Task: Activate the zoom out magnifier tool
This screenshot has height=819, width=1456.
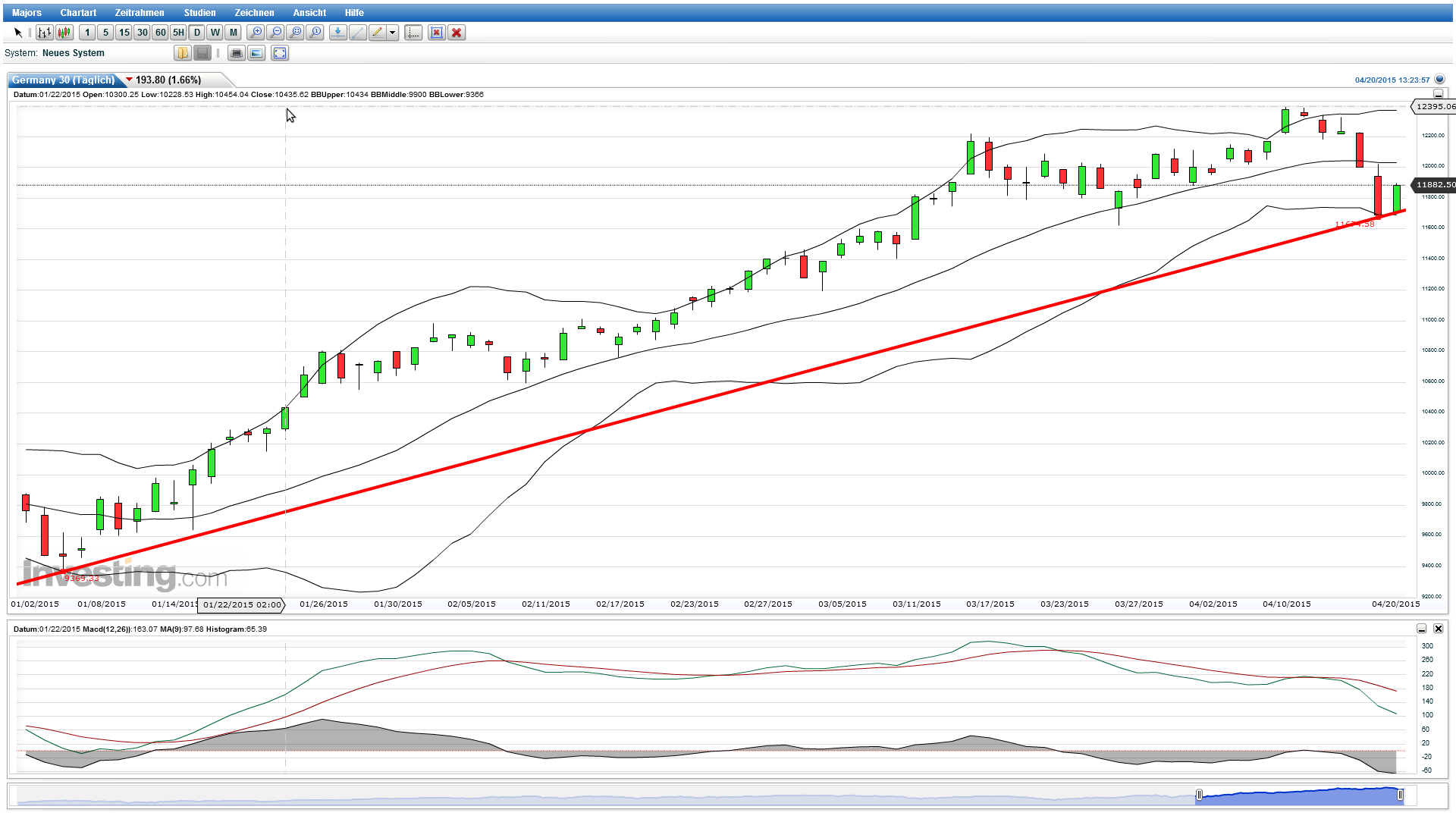Action: coord(277,33)
